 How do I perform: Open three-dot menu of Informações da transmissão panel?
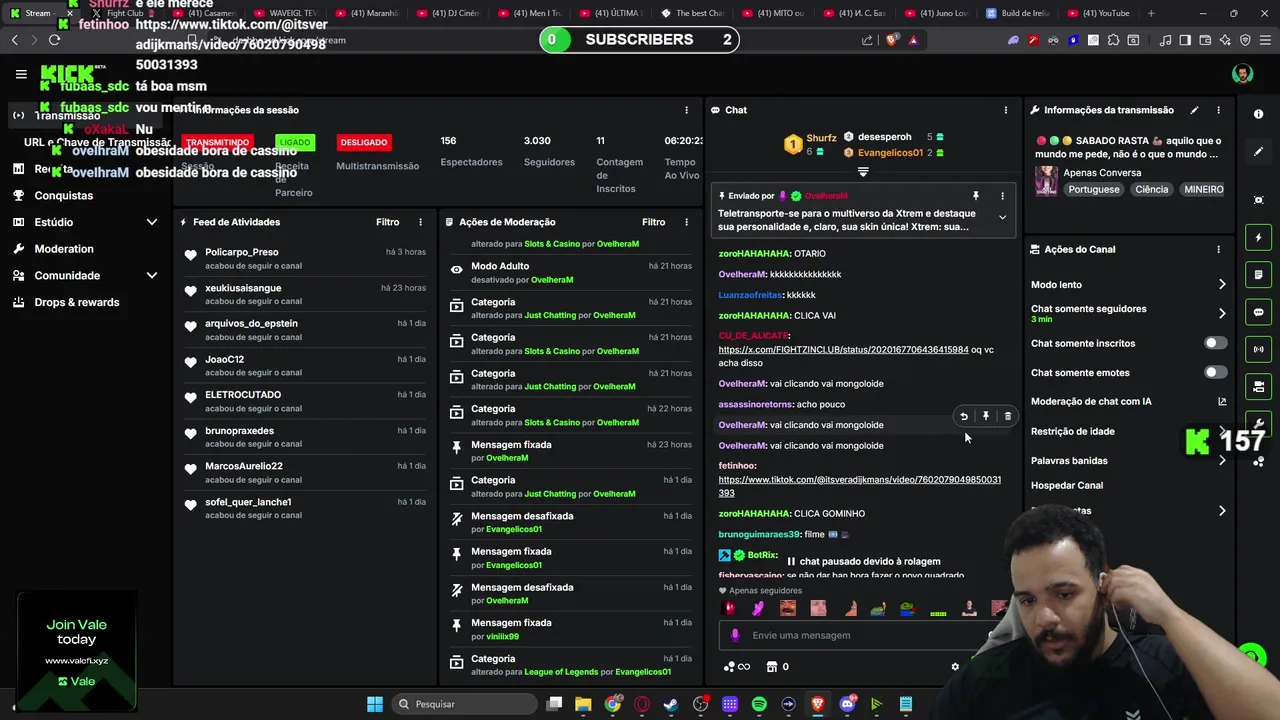(x=1218, y=110)
